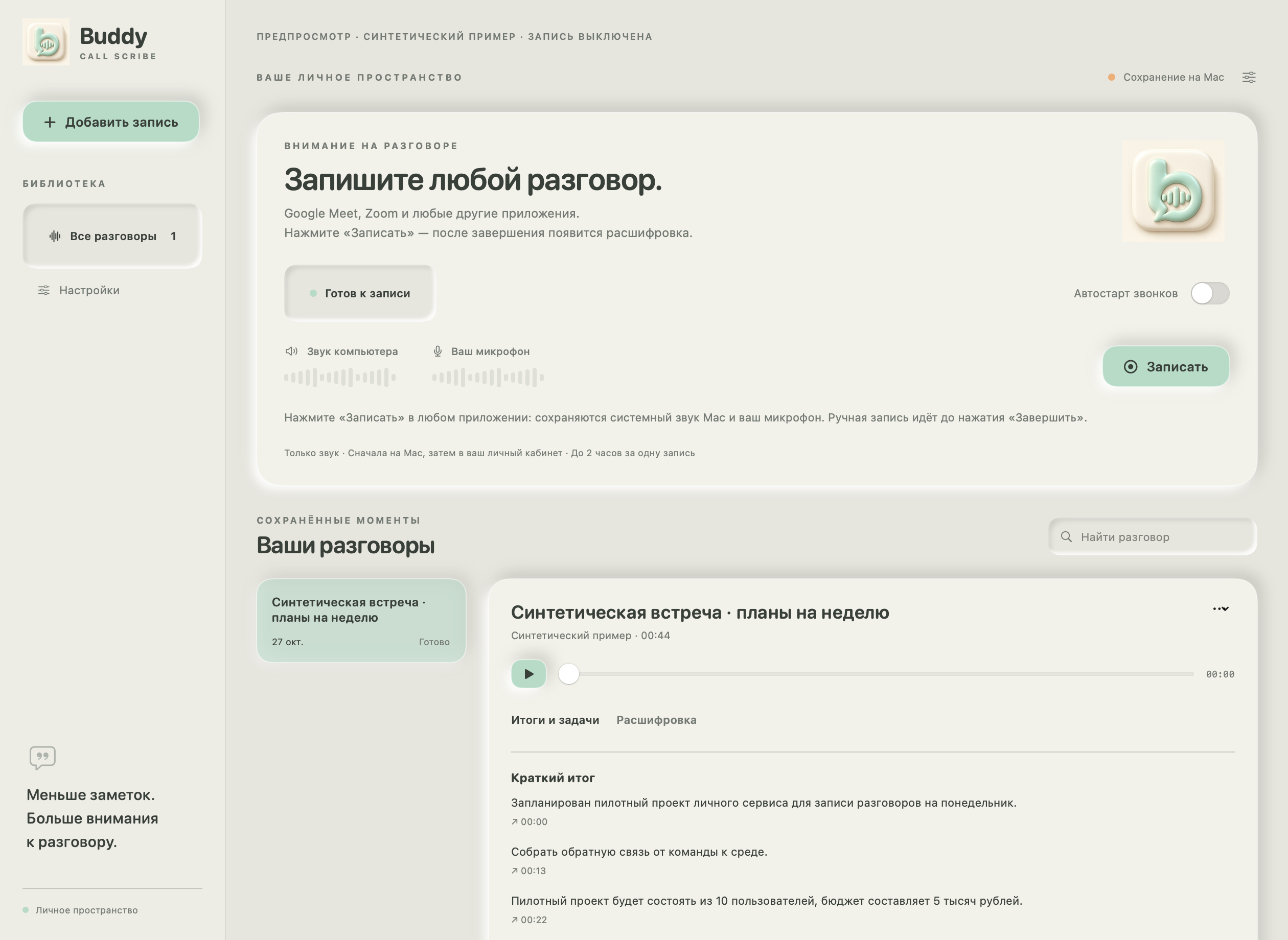The width and height of the screenshot is (1288, 940).
Task: Click the Готово status on the conversation card
Action: tap(434, 642)
